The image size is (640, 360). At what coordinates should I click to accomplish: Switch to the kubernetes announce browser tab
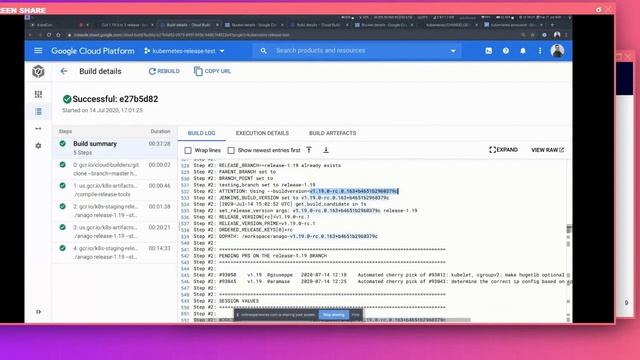[x=514, y=25]
